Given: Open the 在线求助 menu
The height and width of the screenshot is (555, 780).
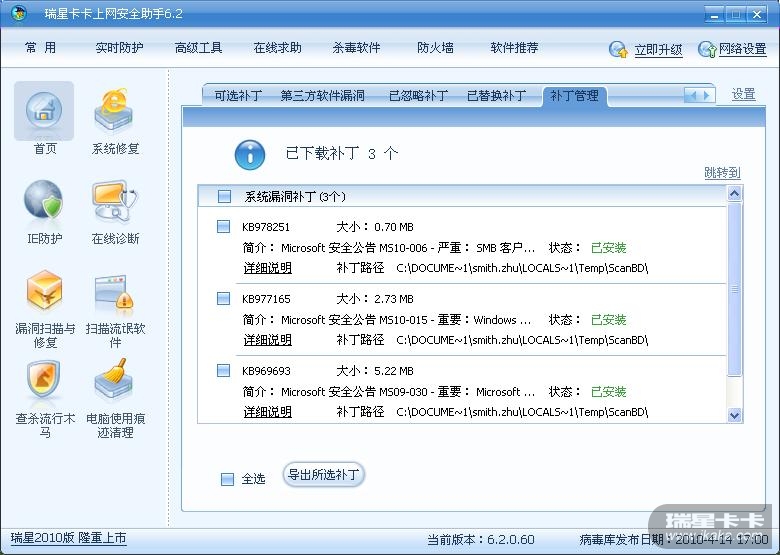Looking at the screenshot, I should pyautogui.click(x=278, y=48).
